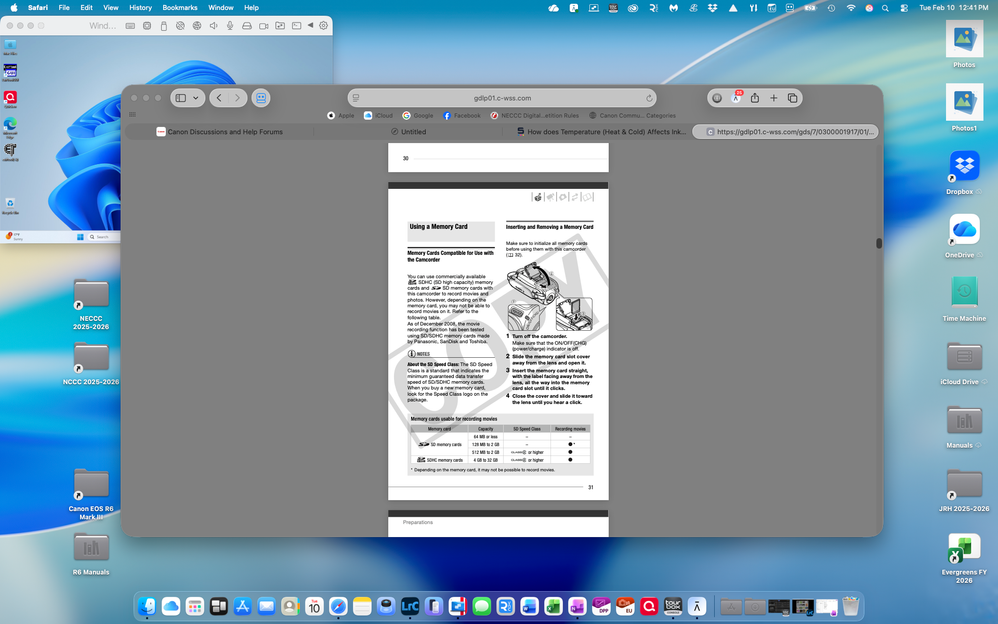The width and height of the screenshot is (998, 624).
Task: Open the Share button in Safari
Action: [x=755, y=98]
